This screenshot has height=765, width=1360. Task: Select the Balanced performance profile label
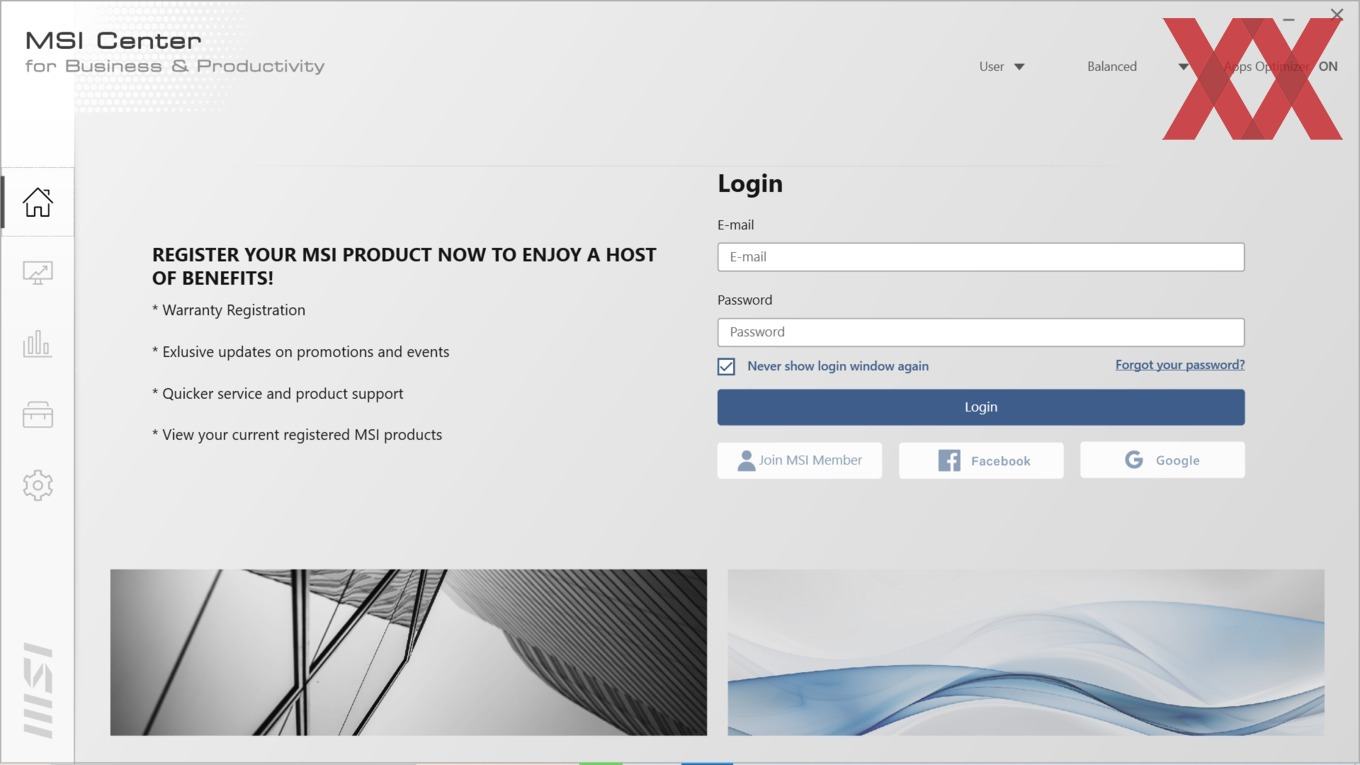(x=1112, y=66)
